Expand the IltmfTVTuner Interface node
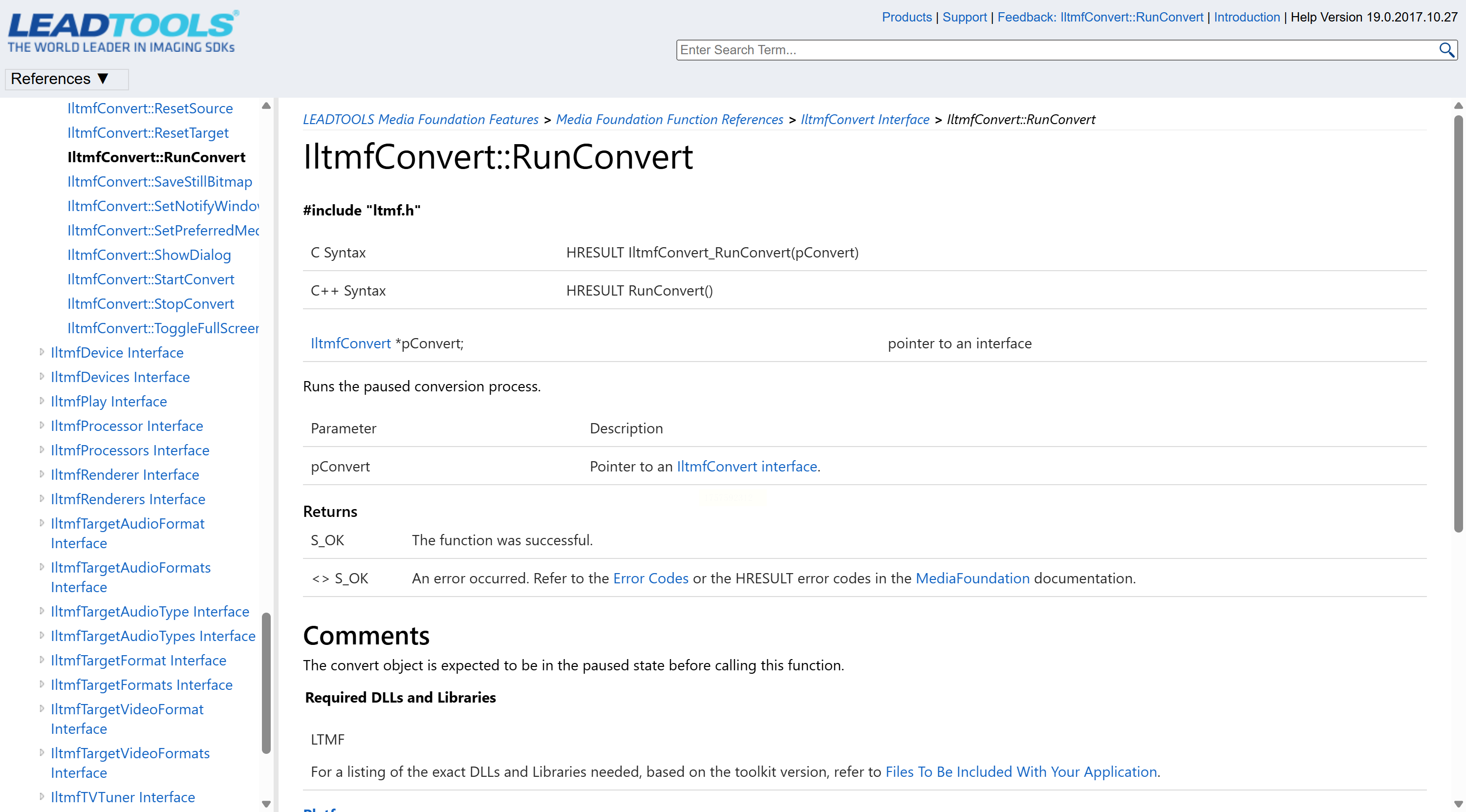 (42, 797)
